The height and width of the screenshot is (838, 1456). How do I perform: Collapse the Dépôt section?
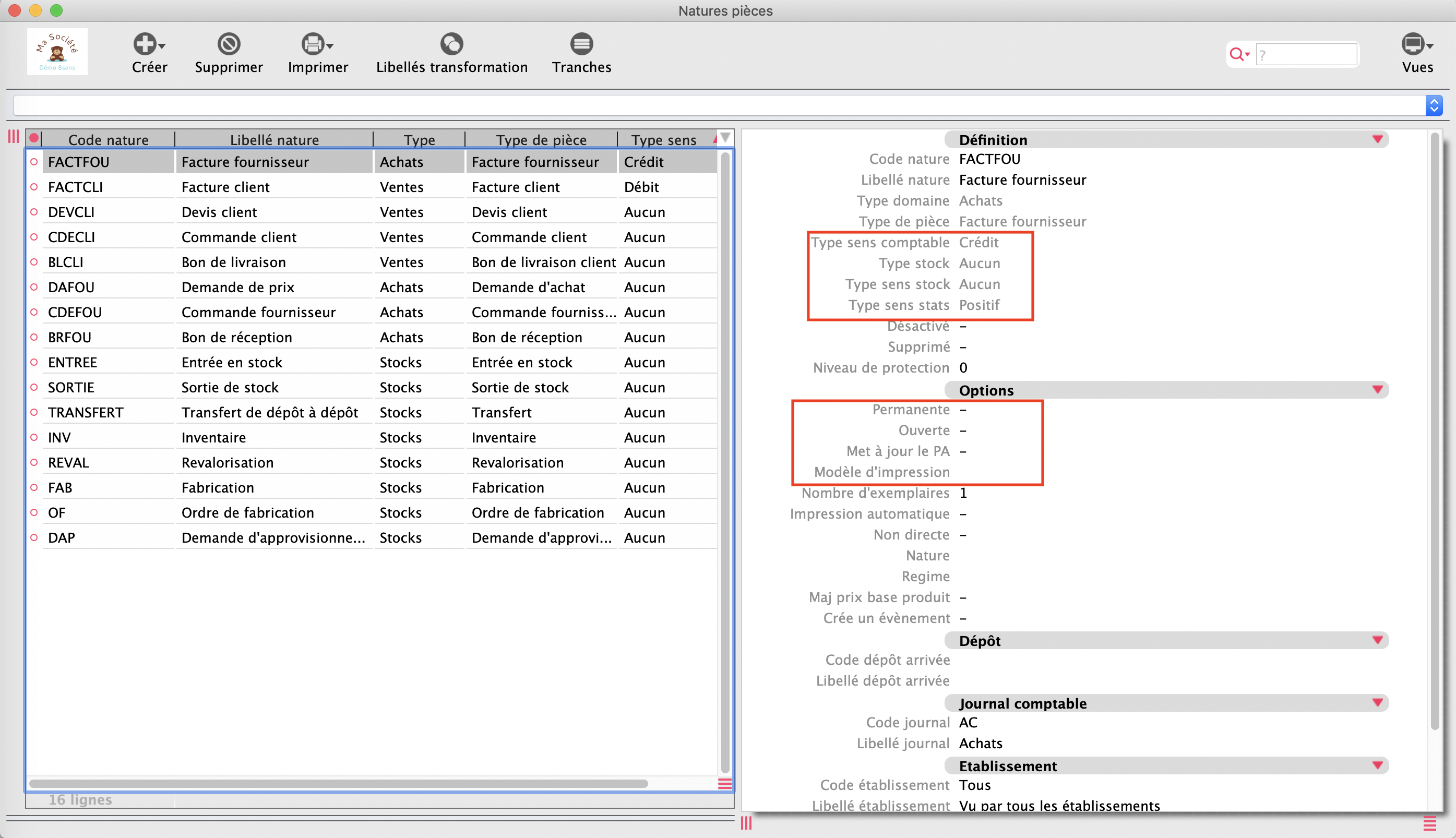click(x=1377, y=640)
